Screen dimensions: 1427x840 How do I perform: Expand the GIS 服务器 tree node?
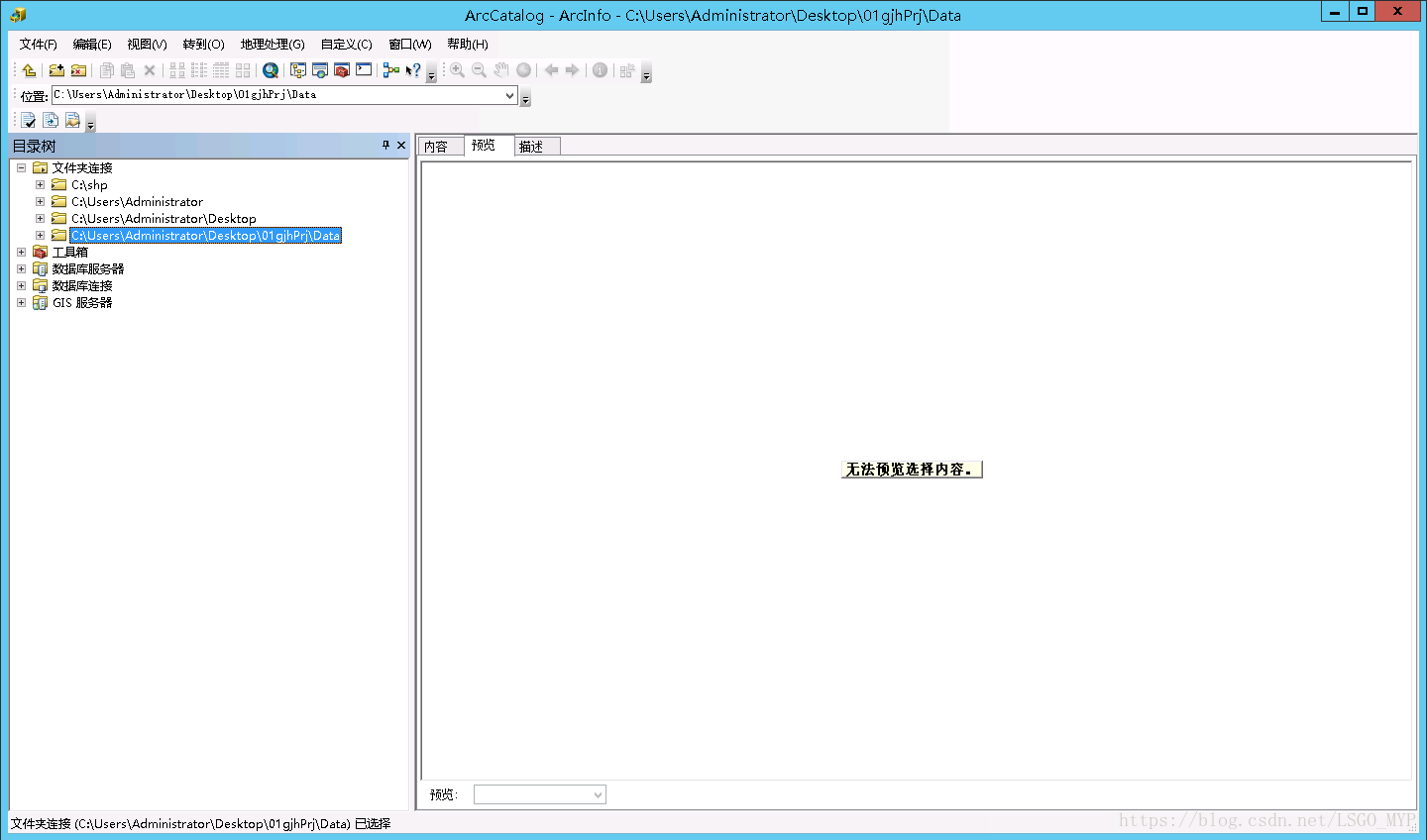pyautogui.click(x=21, y=303)
